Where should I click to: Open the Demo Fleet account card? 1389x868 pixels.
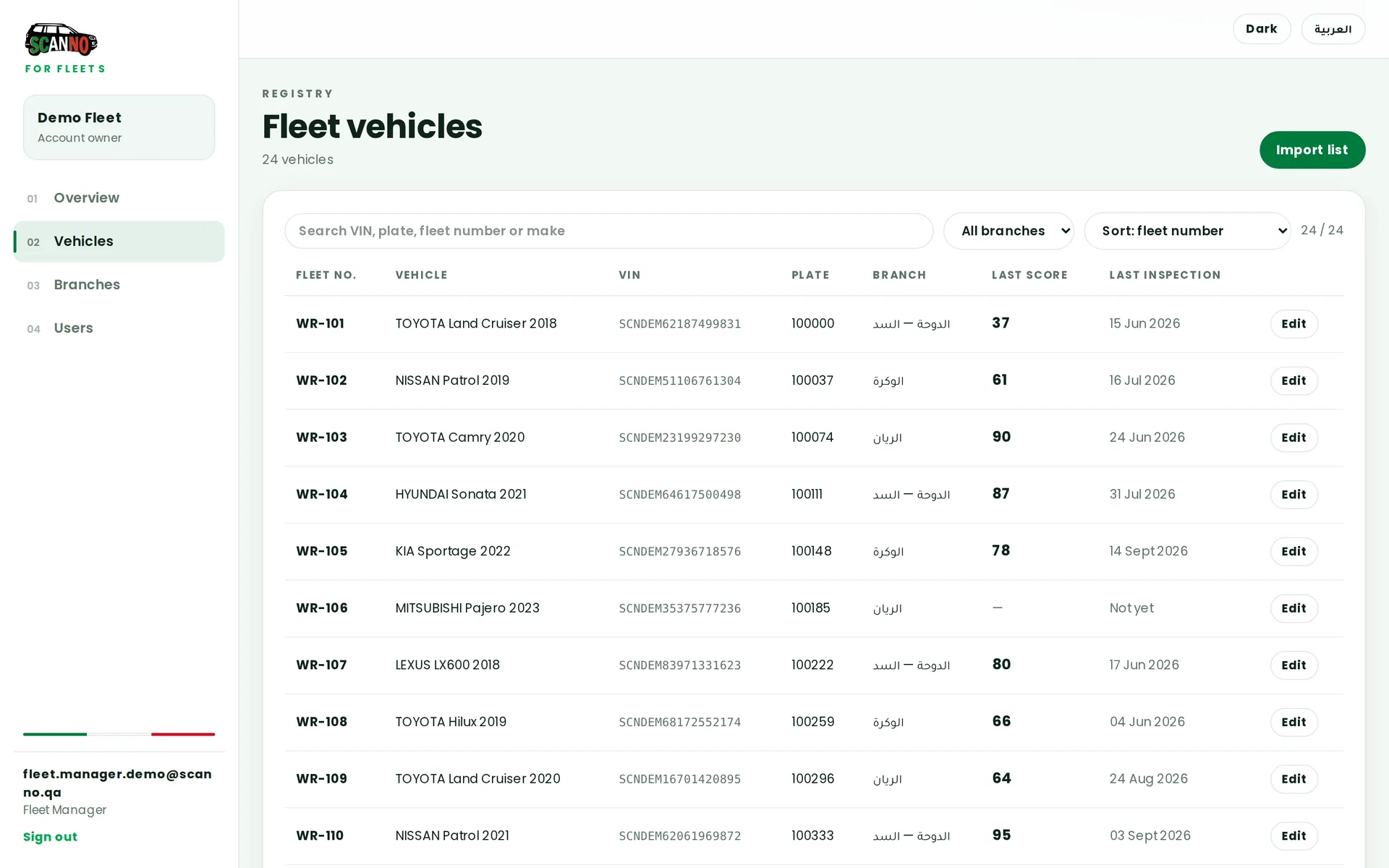(119, 127)
